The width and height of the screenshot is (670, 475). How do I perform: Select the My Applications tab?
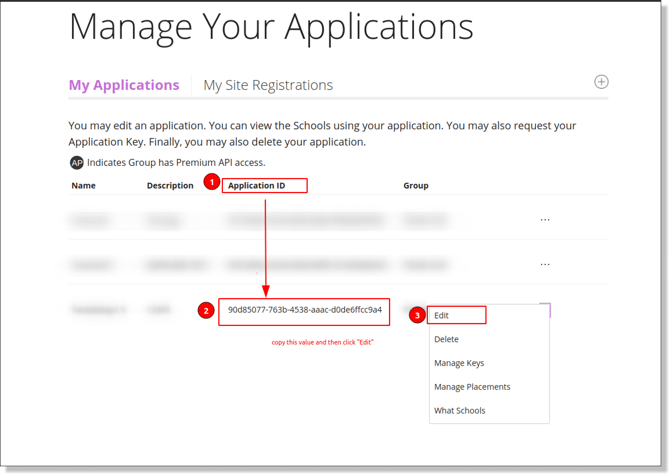coord(124,85)
